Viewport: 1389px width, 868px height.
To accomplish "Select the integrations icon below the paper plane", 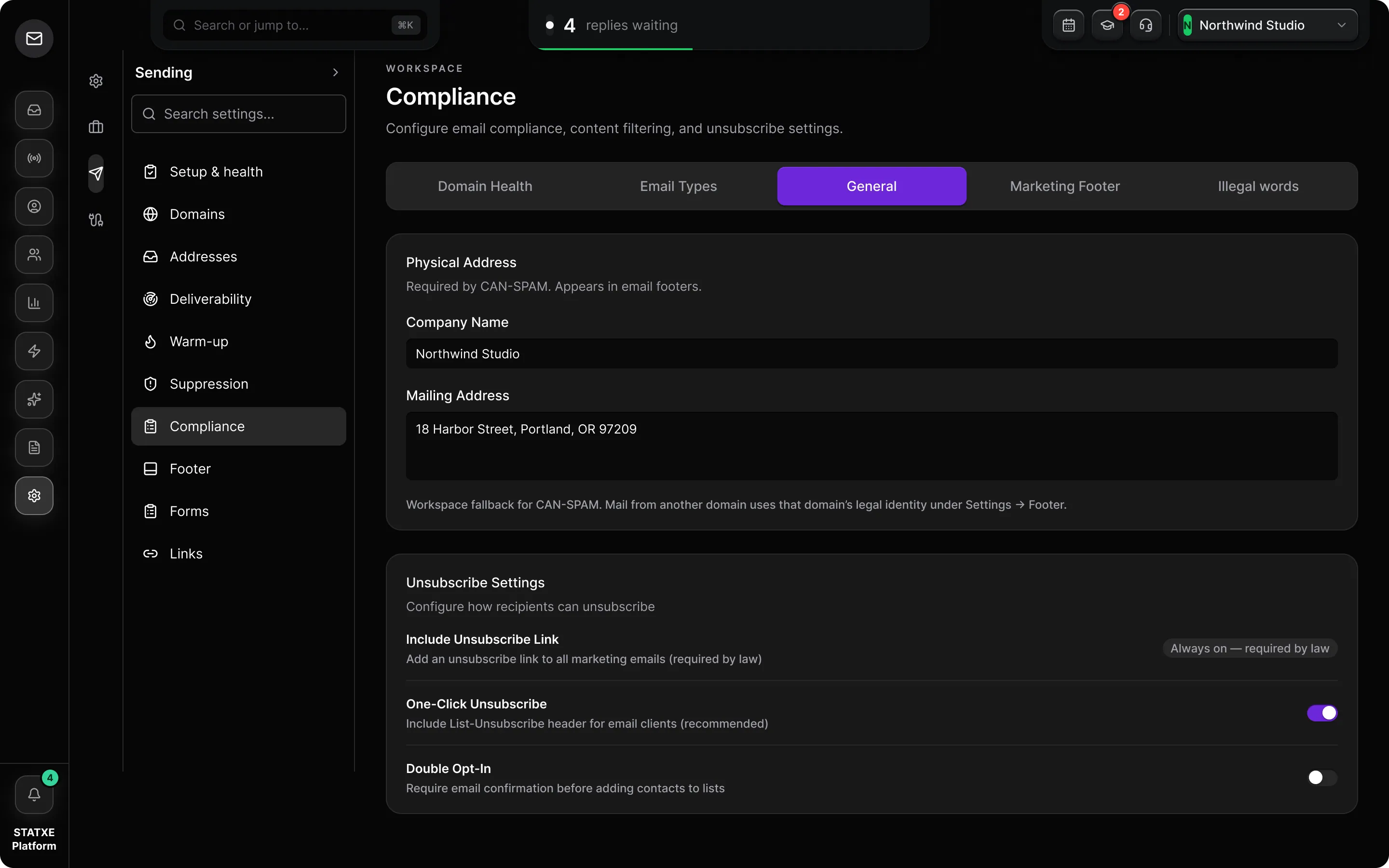I will click(96, 220).
